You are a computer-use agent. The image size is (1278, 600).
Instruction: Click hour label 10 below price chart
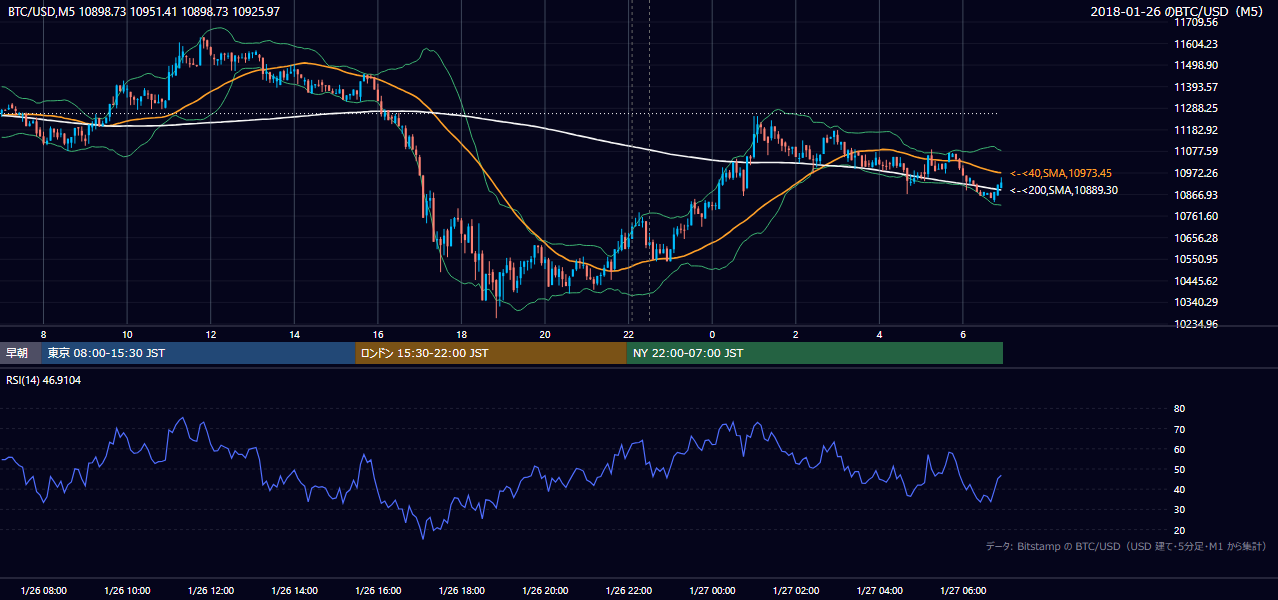[127, 333]
